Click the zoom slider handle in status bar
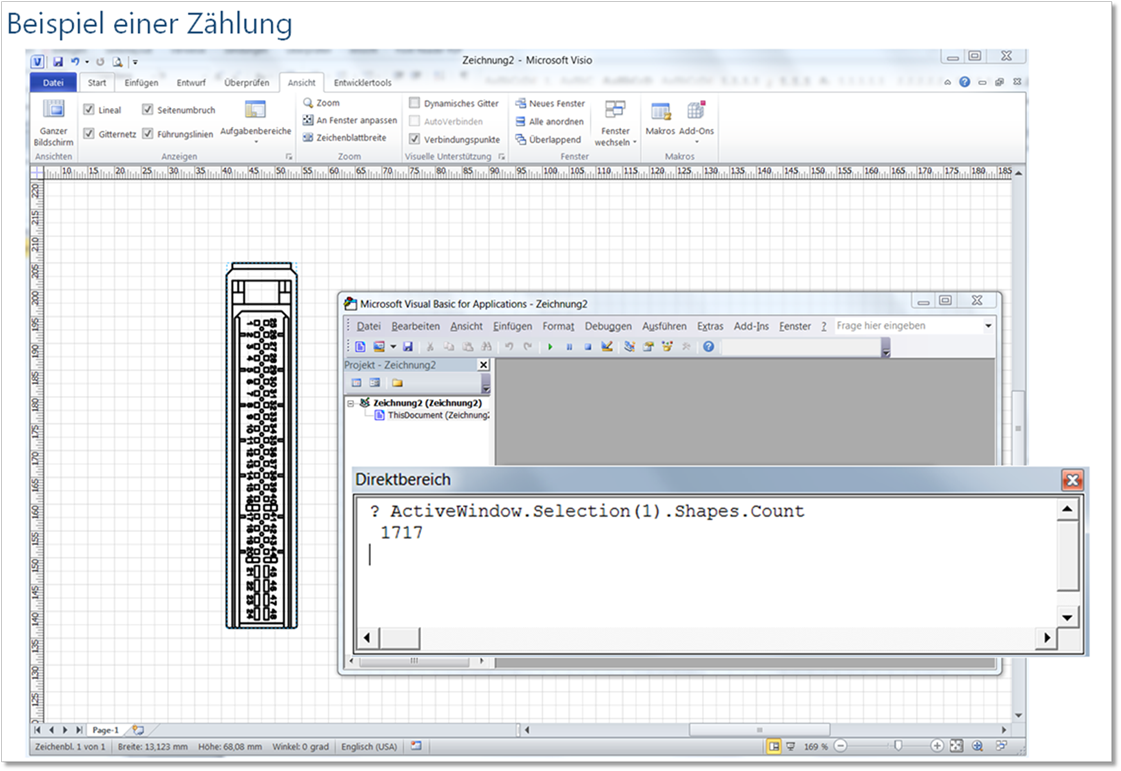 898,746
